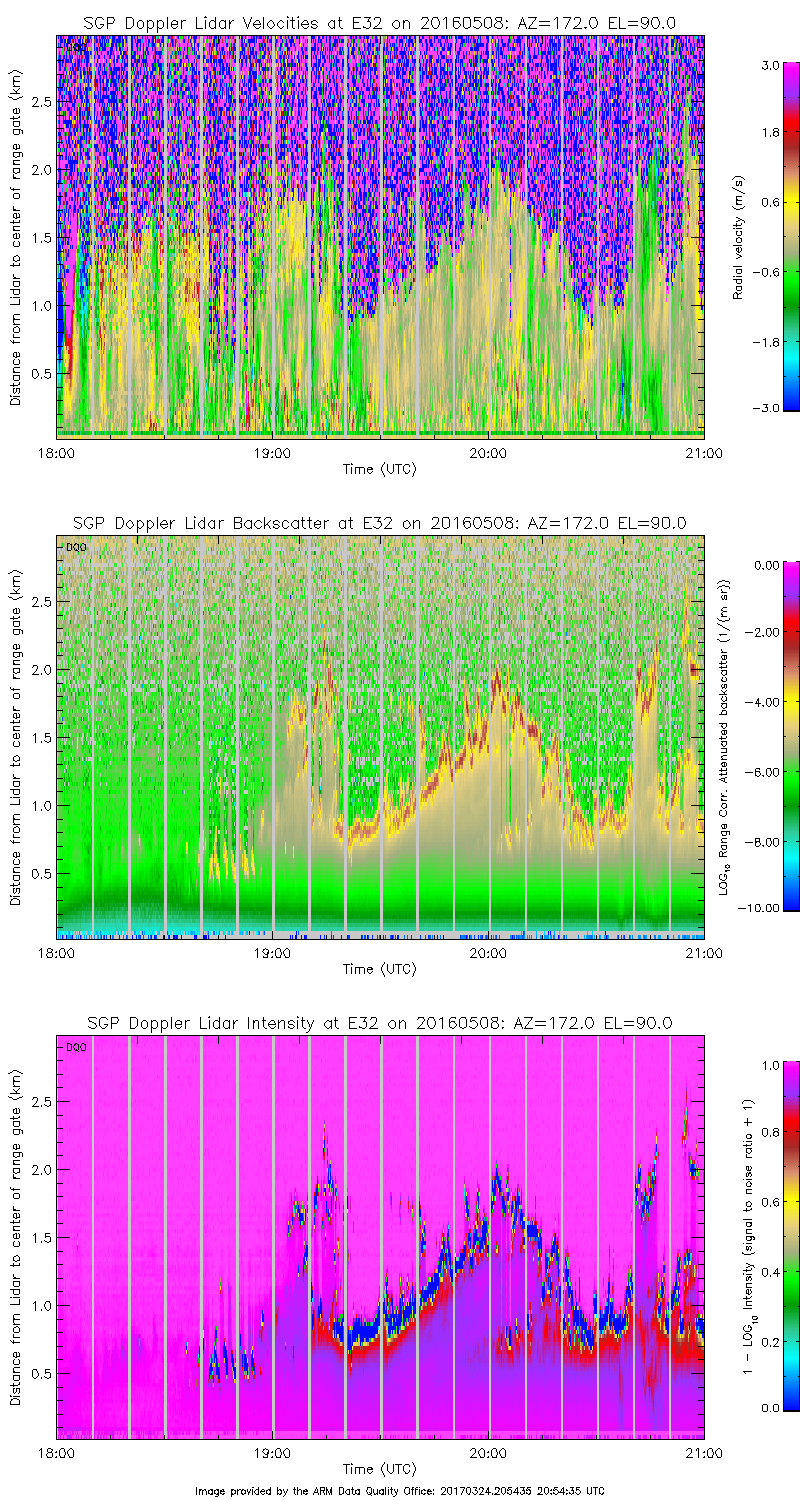Click the DQO label in the velocities plot
Image resolution: width=800 pixels, height=1500 pixels.
pos(73,46)
